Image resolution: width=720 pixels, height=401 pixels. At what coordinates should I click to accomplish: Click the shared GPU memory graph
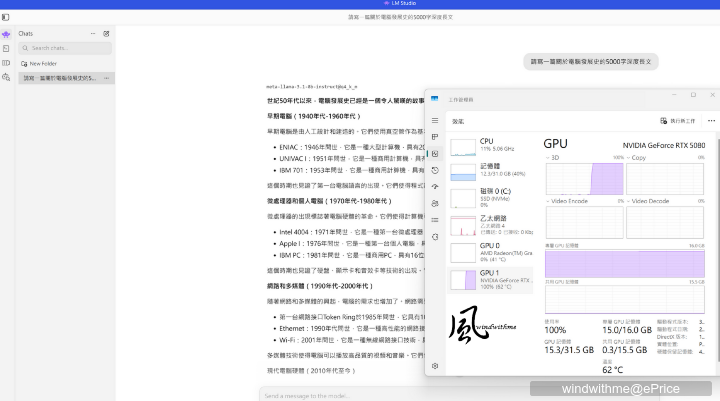point(624,299)
